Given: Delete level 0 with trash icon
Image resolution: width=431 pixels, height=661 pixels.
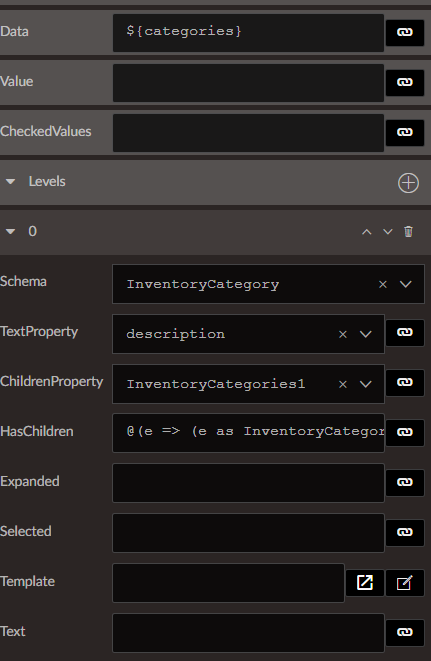Looking at the screenshot, I should tap(408, 231).
